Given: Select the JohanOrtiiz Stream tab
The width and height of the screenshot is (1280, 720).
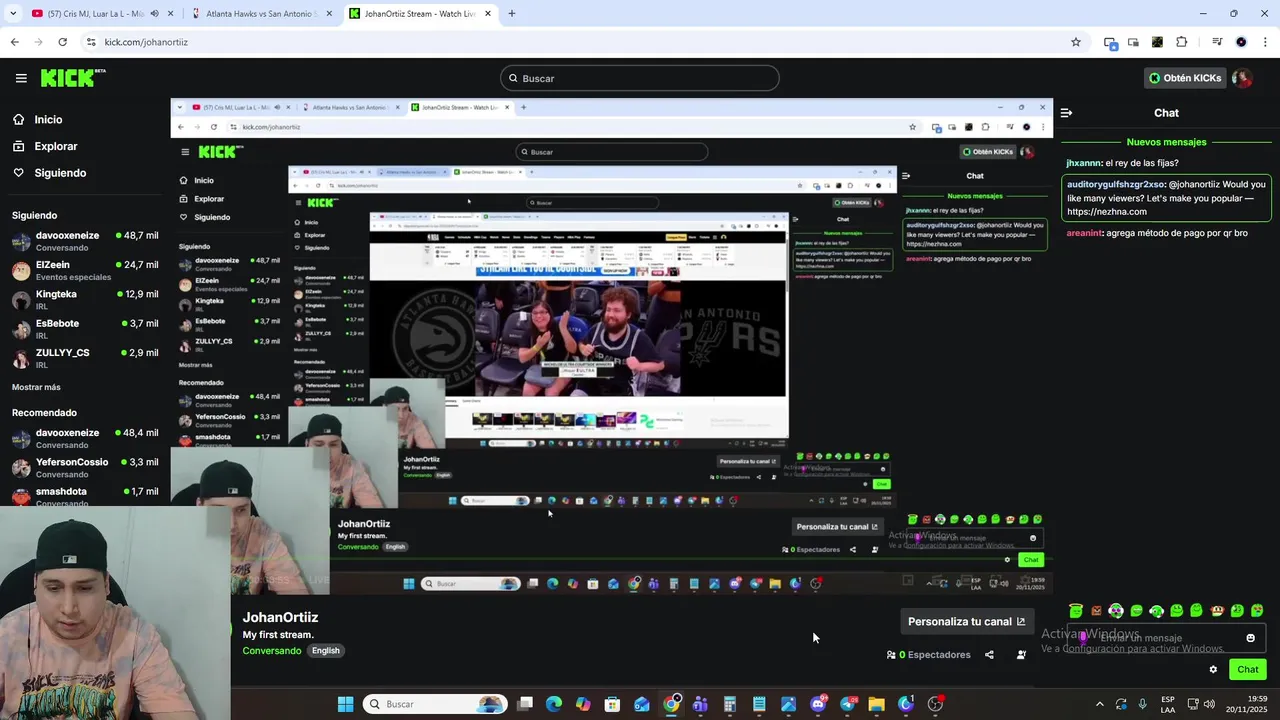Looking at the screenshot, I should click(x=420, y=14).
